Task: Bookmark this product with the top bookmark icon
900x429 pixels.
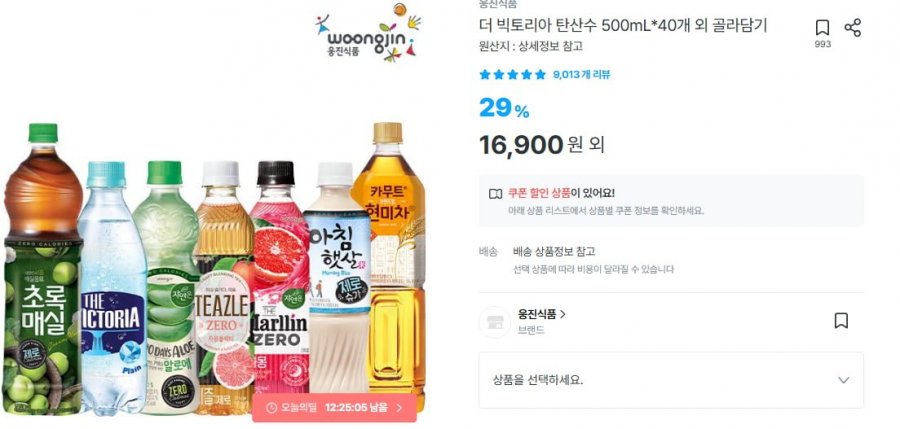Action: pos(822,28)
